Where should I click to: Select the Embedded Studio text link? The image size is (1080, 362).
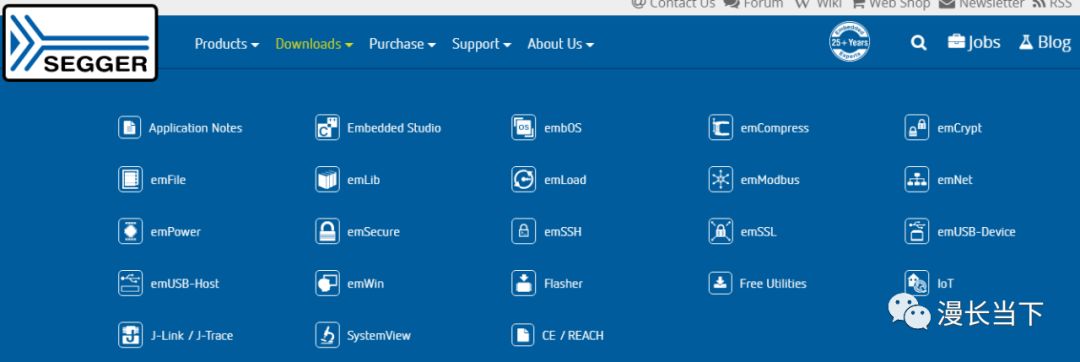pyautogui.click(x=394, y=128)
